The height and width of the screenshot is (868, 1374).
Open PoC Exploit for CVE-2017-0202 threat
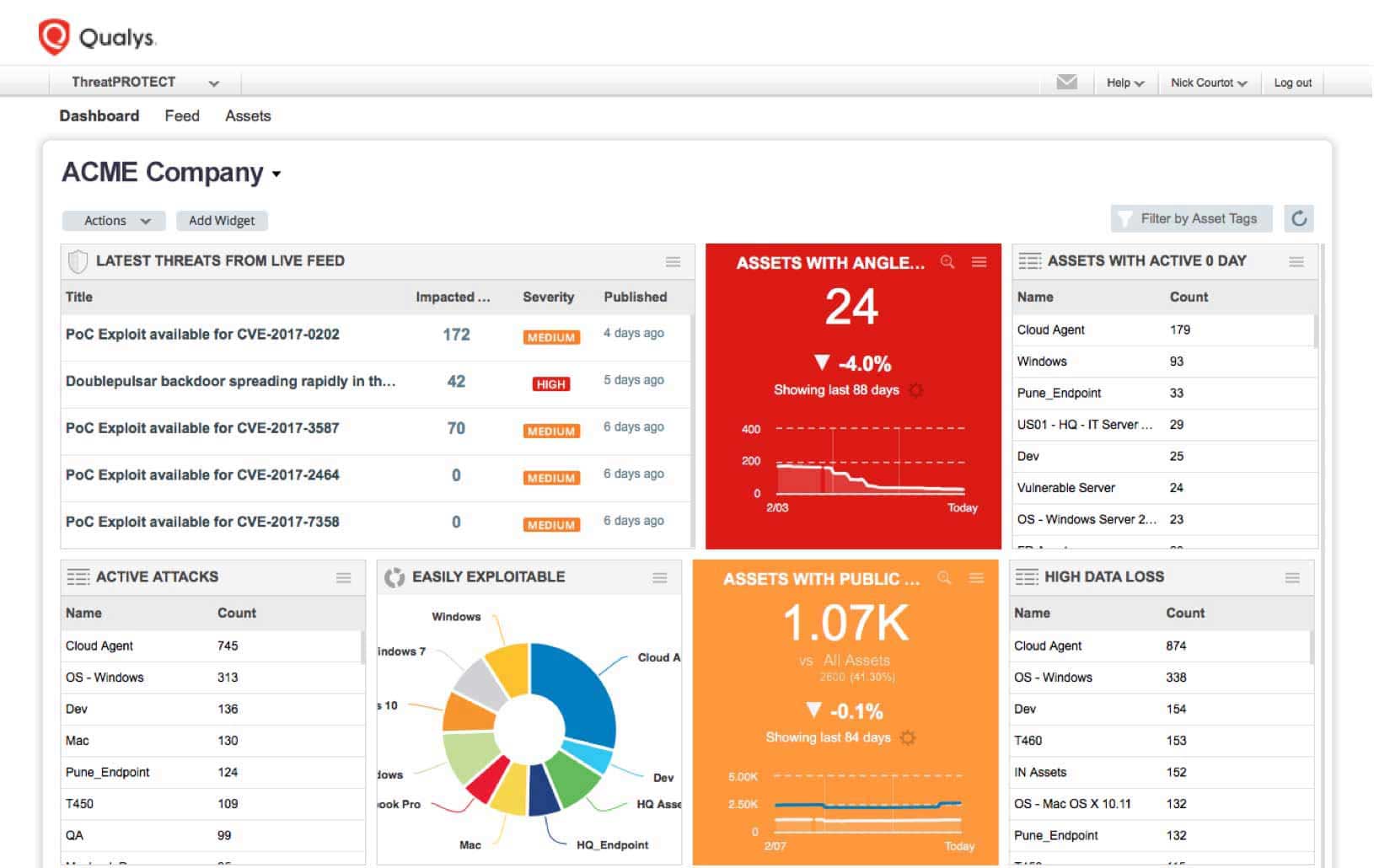202,335
